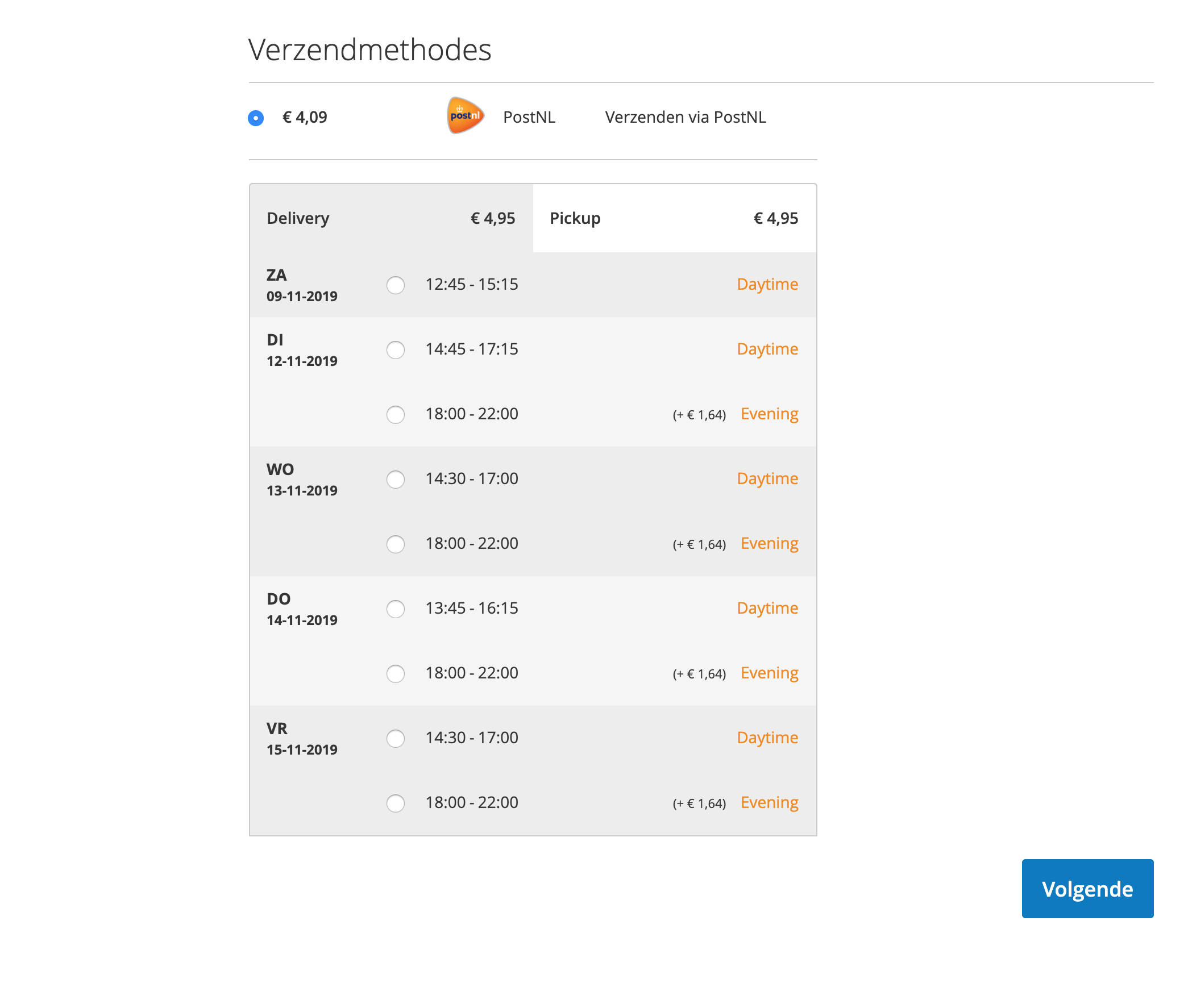This screenshot has height=1008, width=1188.
Task: Switch to the Pickup tab
Action: [x=575, y=218]
